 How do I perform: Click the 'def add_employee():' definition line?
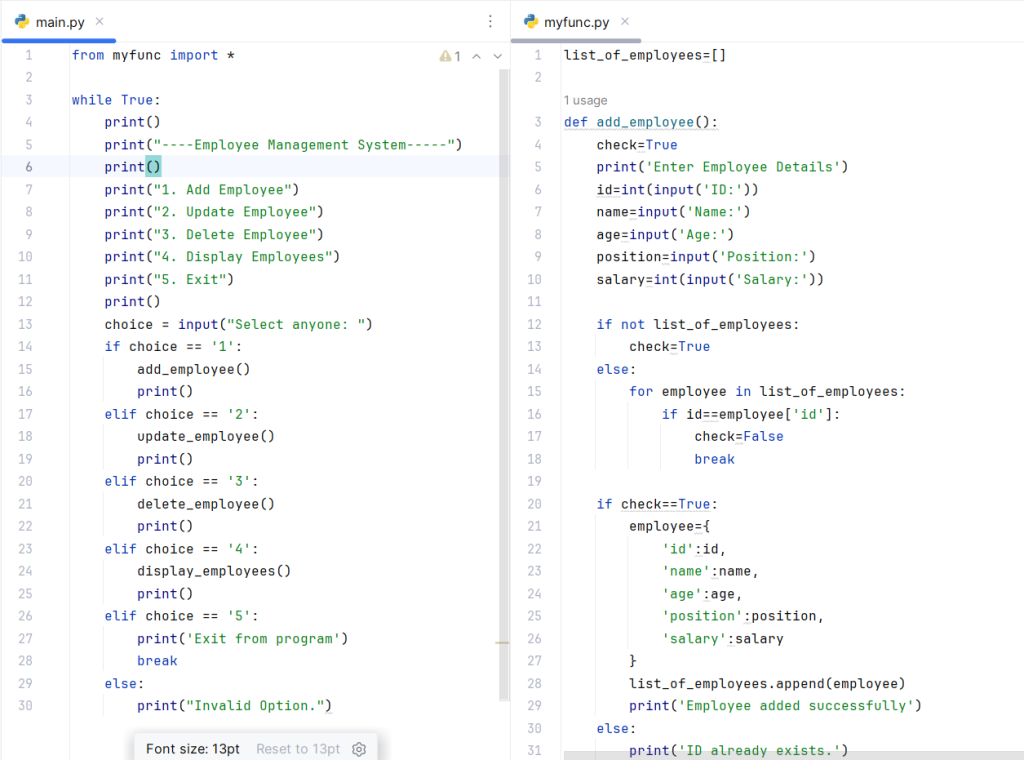coord(641,123)
